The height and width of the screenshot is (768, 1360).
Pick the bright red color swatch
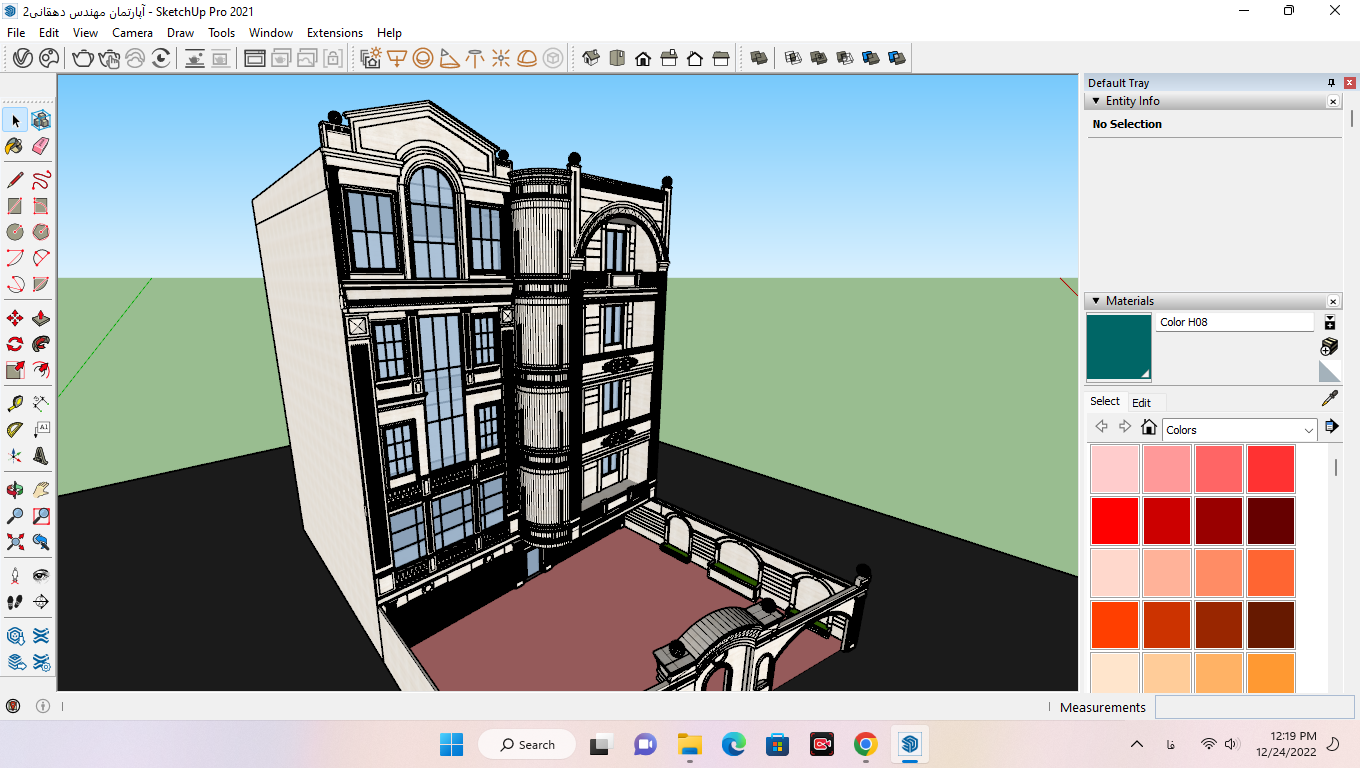(x=1114, y=521)
